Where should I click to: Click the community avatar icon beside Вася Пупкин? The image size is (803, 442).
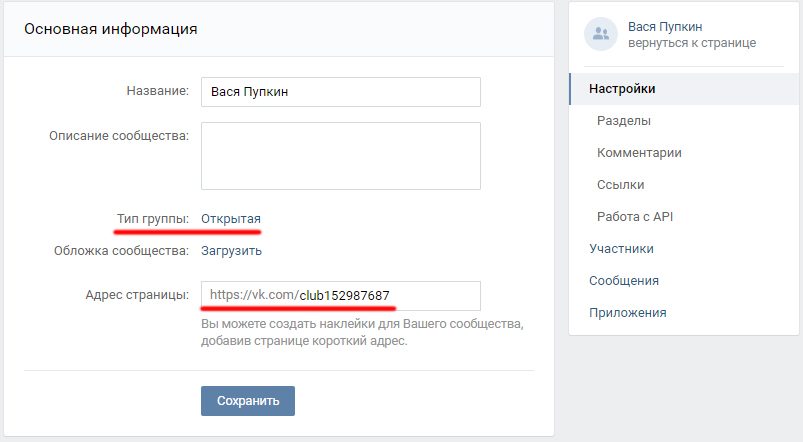[x=601, y=34]
